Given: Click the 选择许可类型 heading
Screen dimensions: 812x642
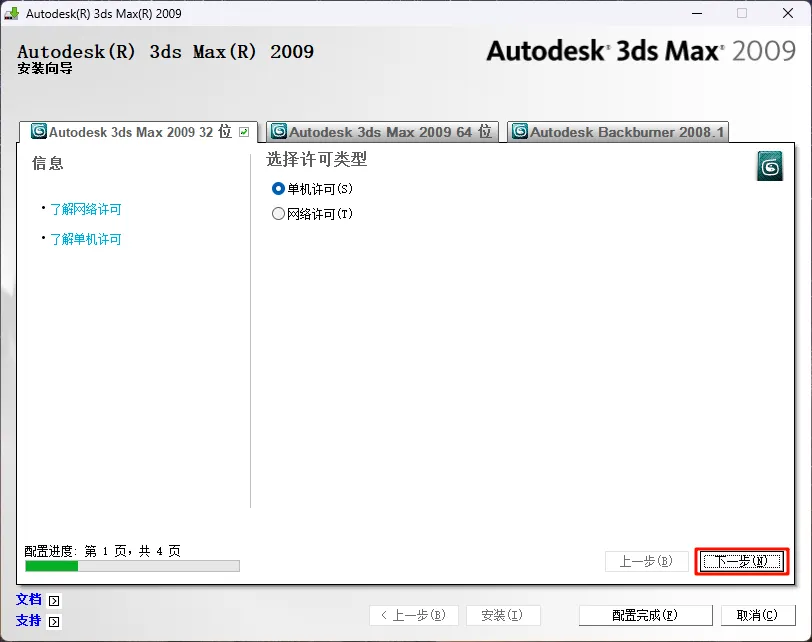Looking at the screenshot, I should pos(316,159).
